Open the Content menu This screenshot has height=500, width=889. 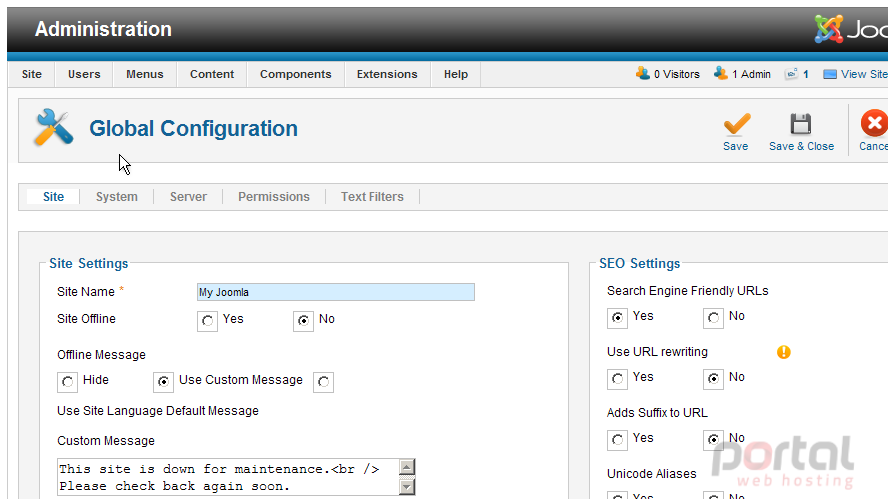[x=211, y=74]
